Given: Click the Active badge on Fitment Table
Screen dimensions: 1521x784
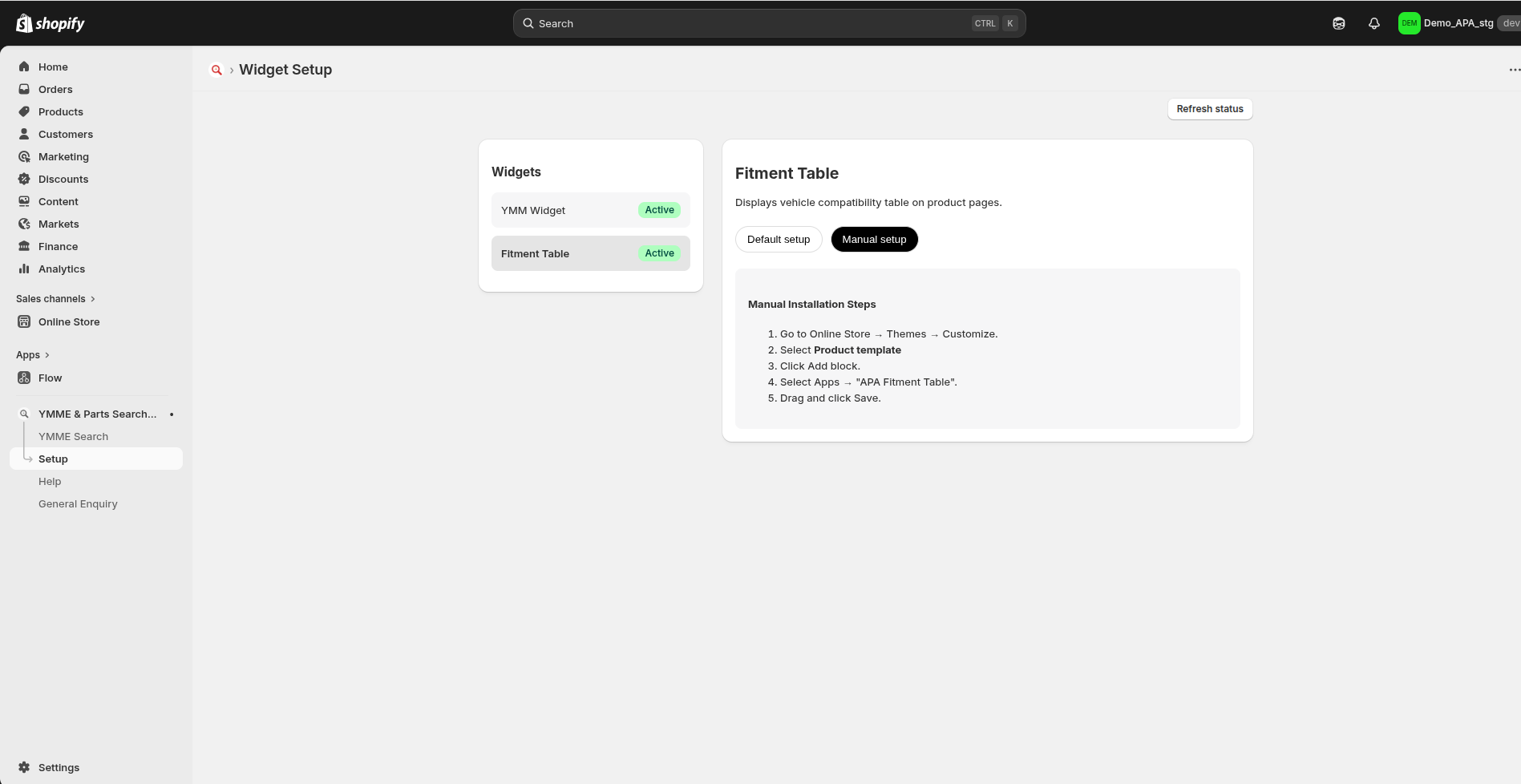Looking at the screenshot, I should [660, 253].
